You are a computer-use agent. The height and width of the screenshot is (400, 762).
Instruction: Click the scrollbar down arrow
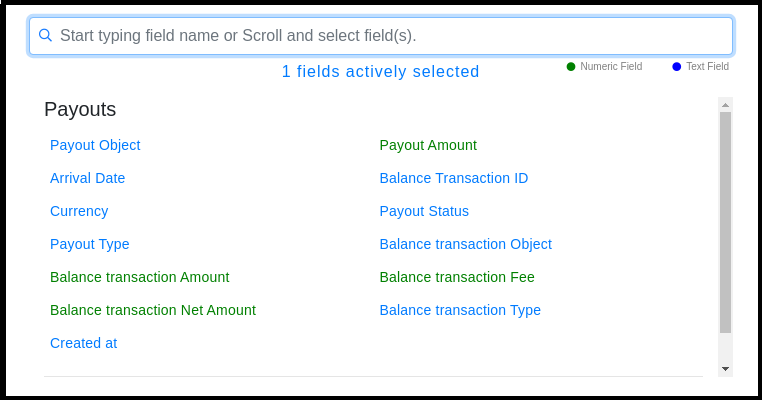pos(725,369)
